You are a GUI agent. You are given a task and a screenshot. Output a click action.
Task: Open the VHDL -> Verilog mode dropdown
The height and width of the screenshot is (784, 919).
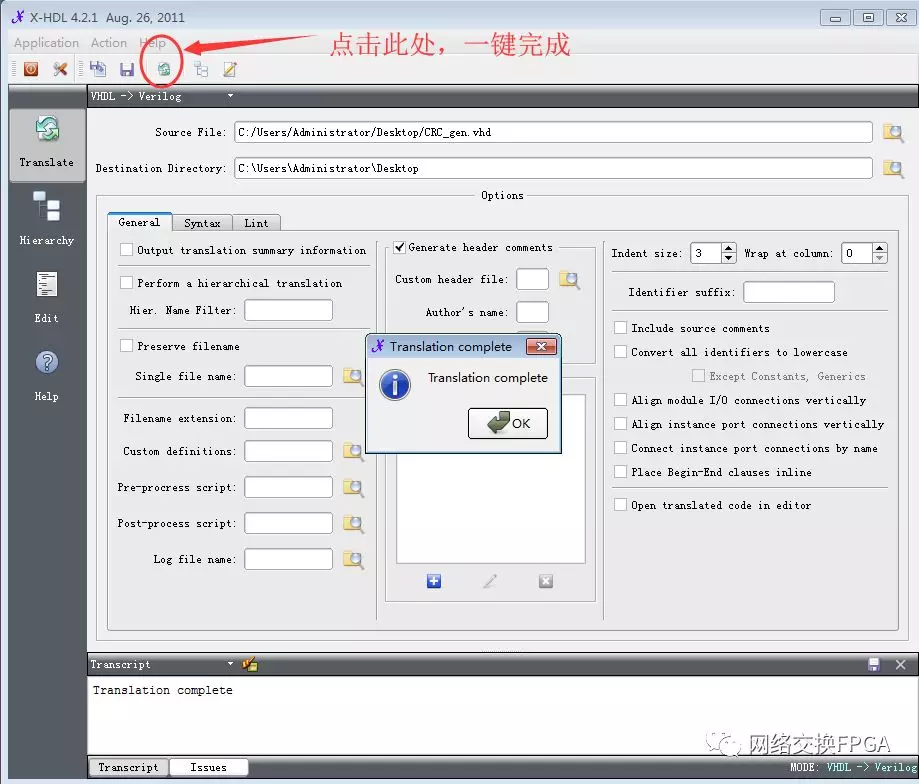tap(230, 96)
